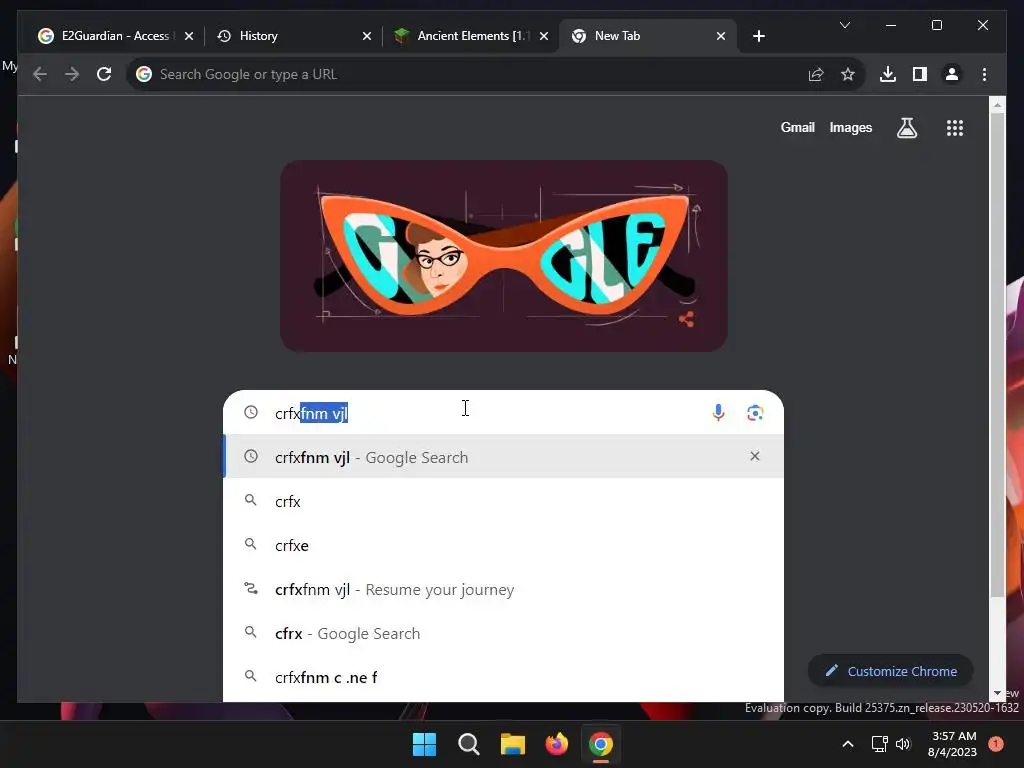Click the Customize Chrome button

(x=891, y=671)
